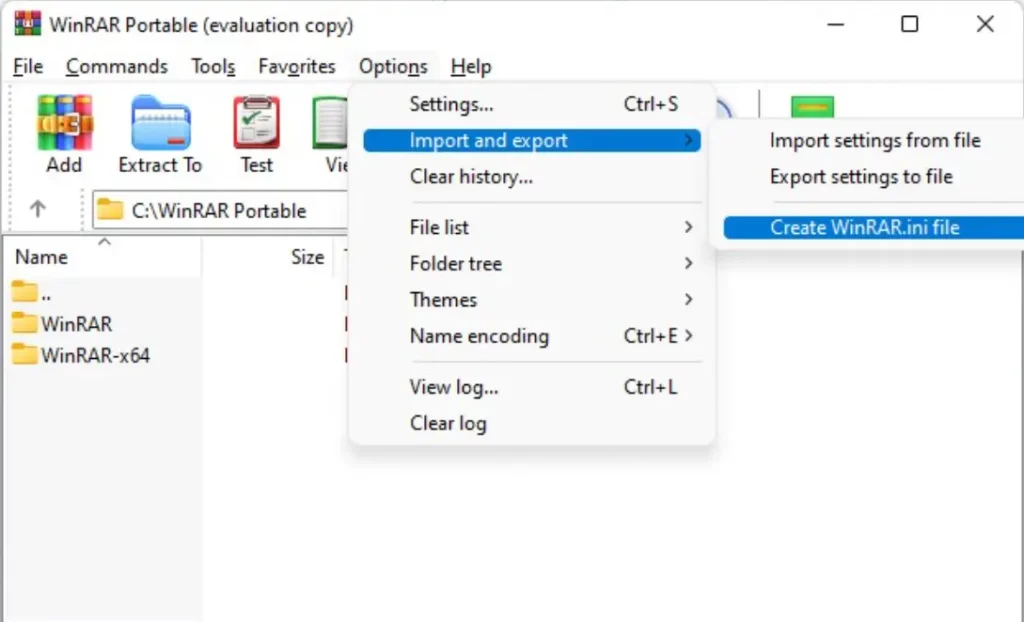Screen dimensions: 1024x622
Task: Open the Favorites menu
Action: click(297, 66)
